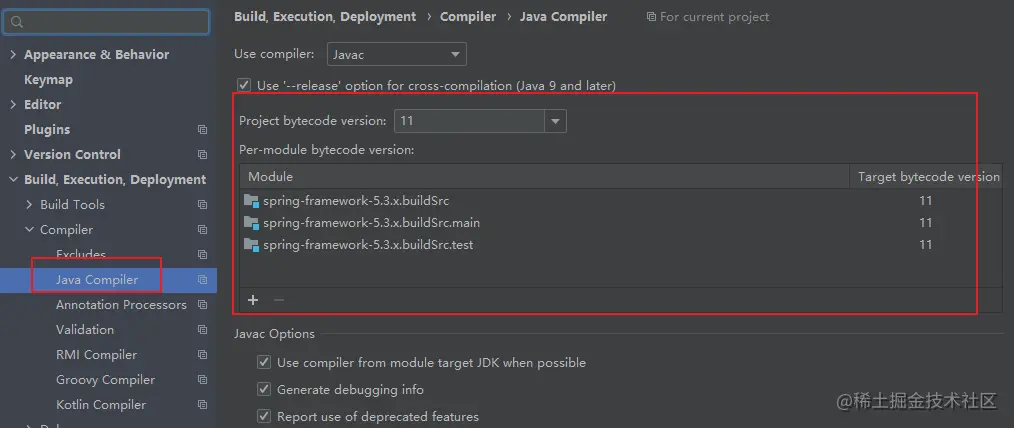Click project-level icon beside Groovy Compiler
This screenshot has width=1014, height=428.
pos(202,380)
